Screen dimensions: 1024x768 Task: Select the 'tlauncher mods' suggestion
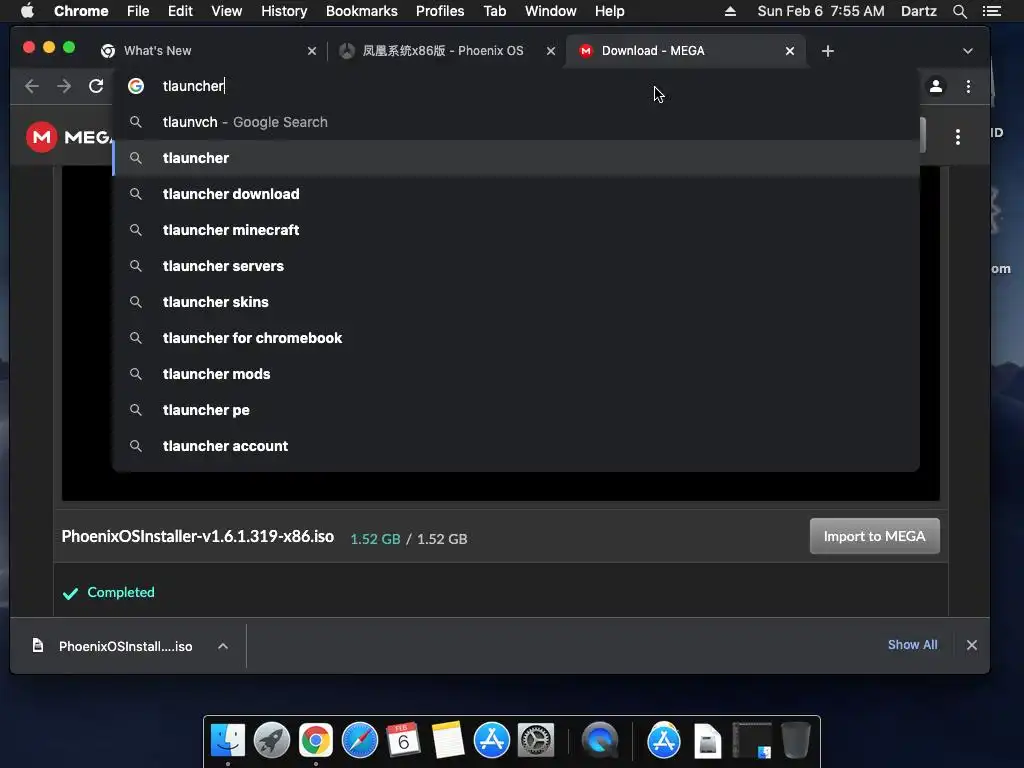pos(516,374)
